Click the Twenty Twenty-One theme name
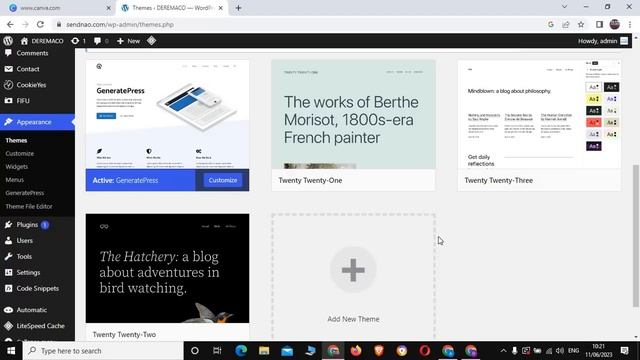Screen dimensions: 640x360 310,180
